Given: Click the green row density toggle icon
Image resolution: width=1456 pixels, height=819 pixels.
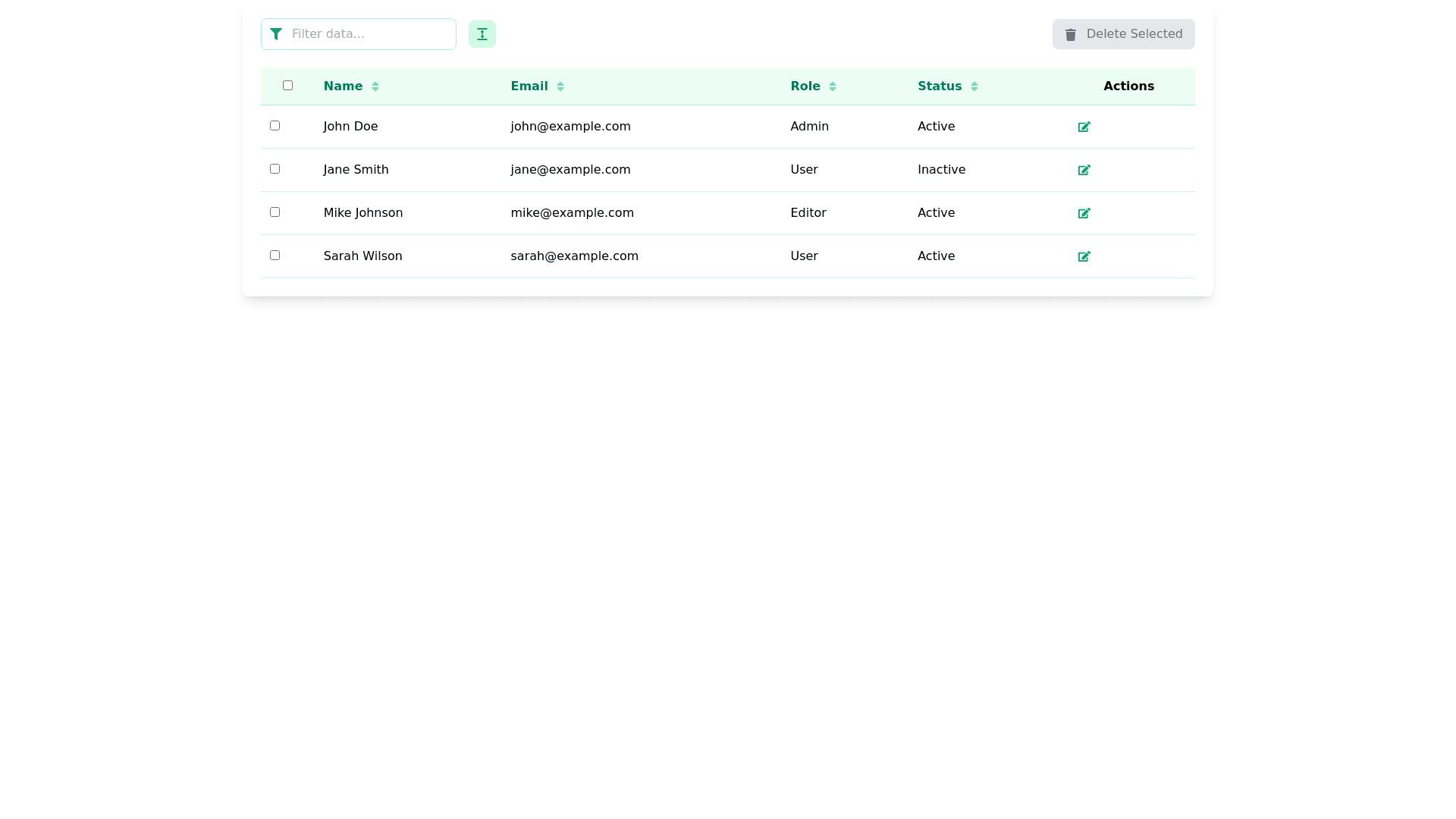Looking at the screenshot, I should pos(482,34).
